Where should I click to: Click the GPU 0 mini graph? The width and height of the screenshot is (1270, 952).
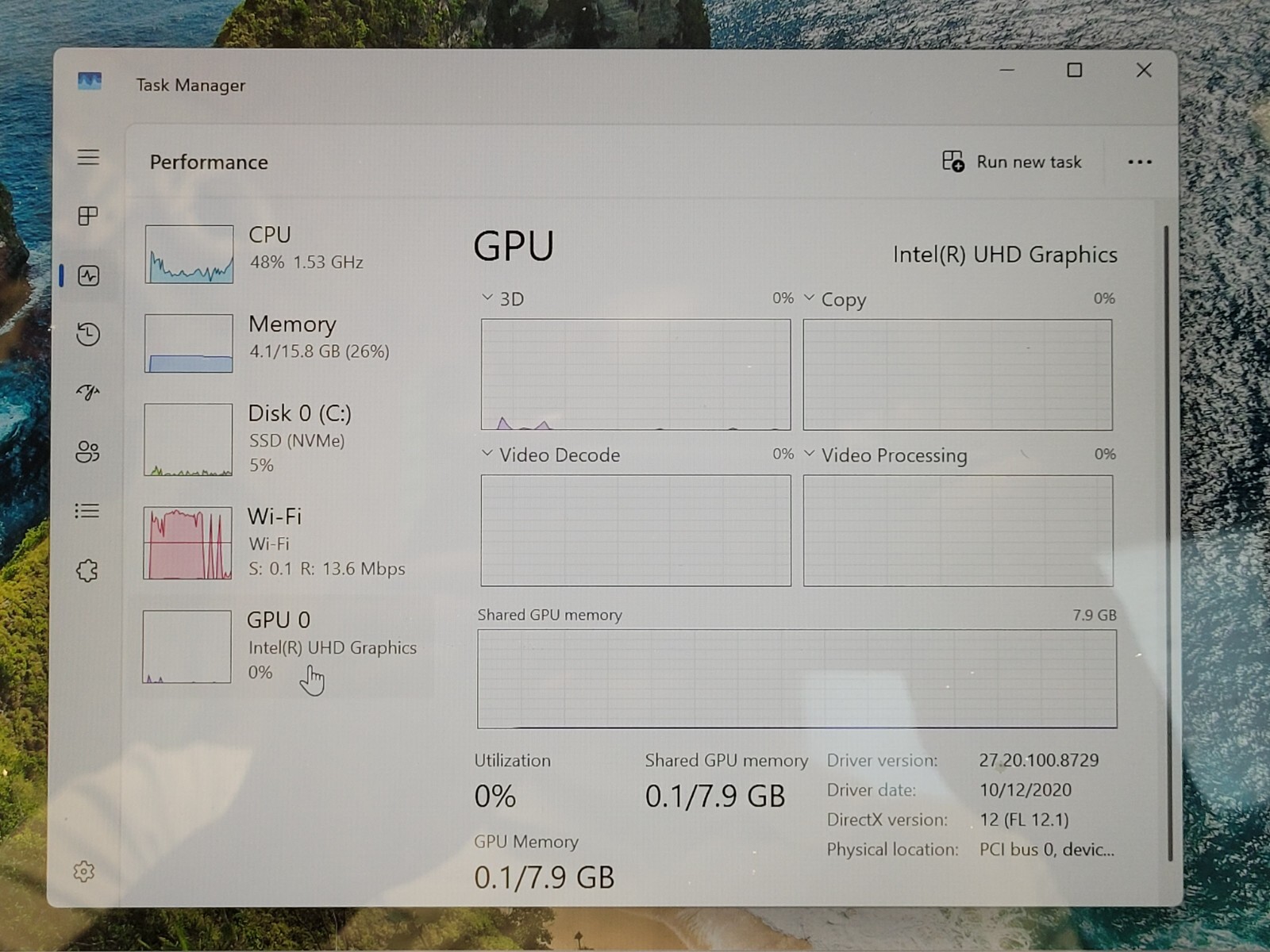click(x=187, y=647)
